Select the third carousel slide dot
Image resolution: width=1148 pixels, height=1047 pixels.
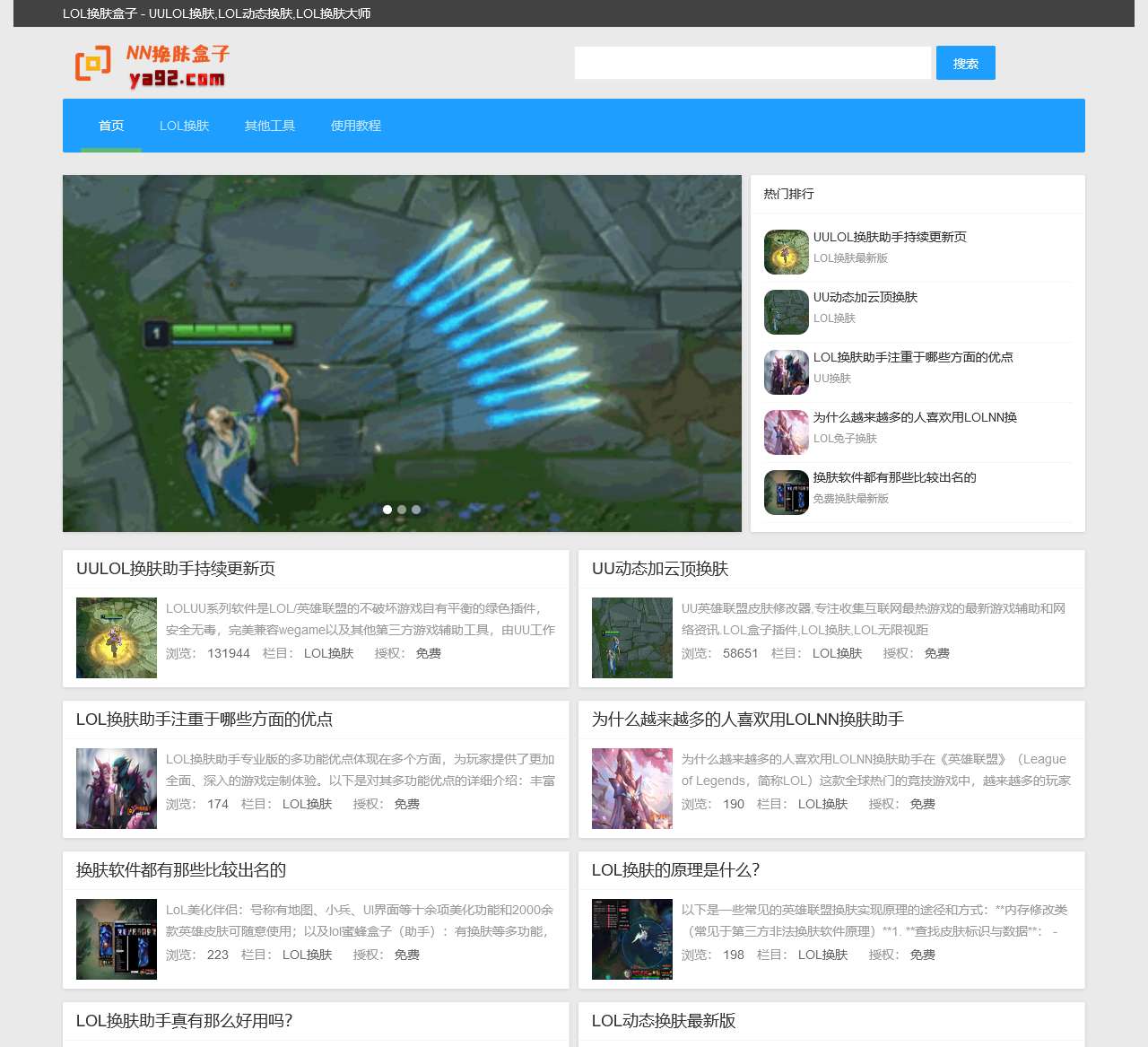point(416,510)
